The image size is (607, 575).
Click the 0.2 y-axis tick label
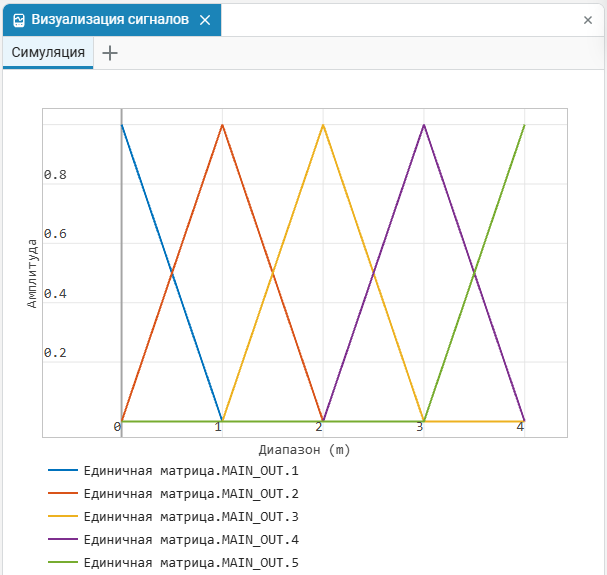(55, 353)
